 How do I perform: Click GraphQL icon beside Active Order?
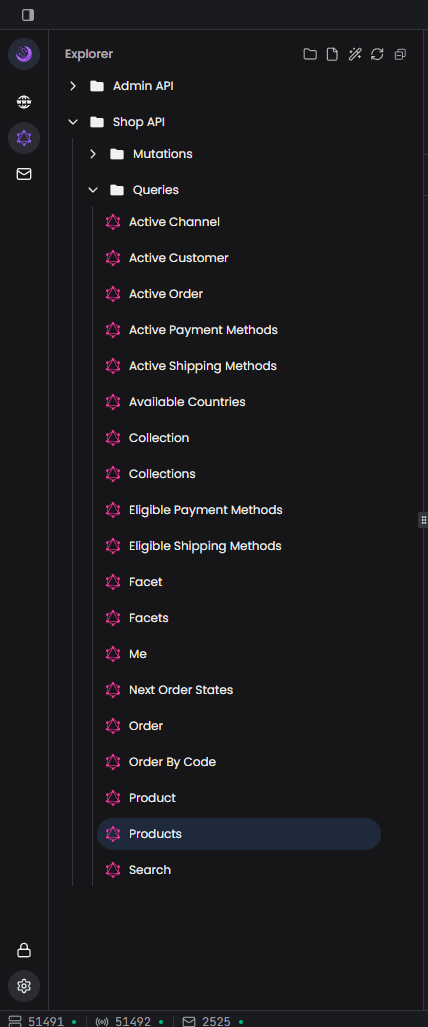(x=113, y=294)
